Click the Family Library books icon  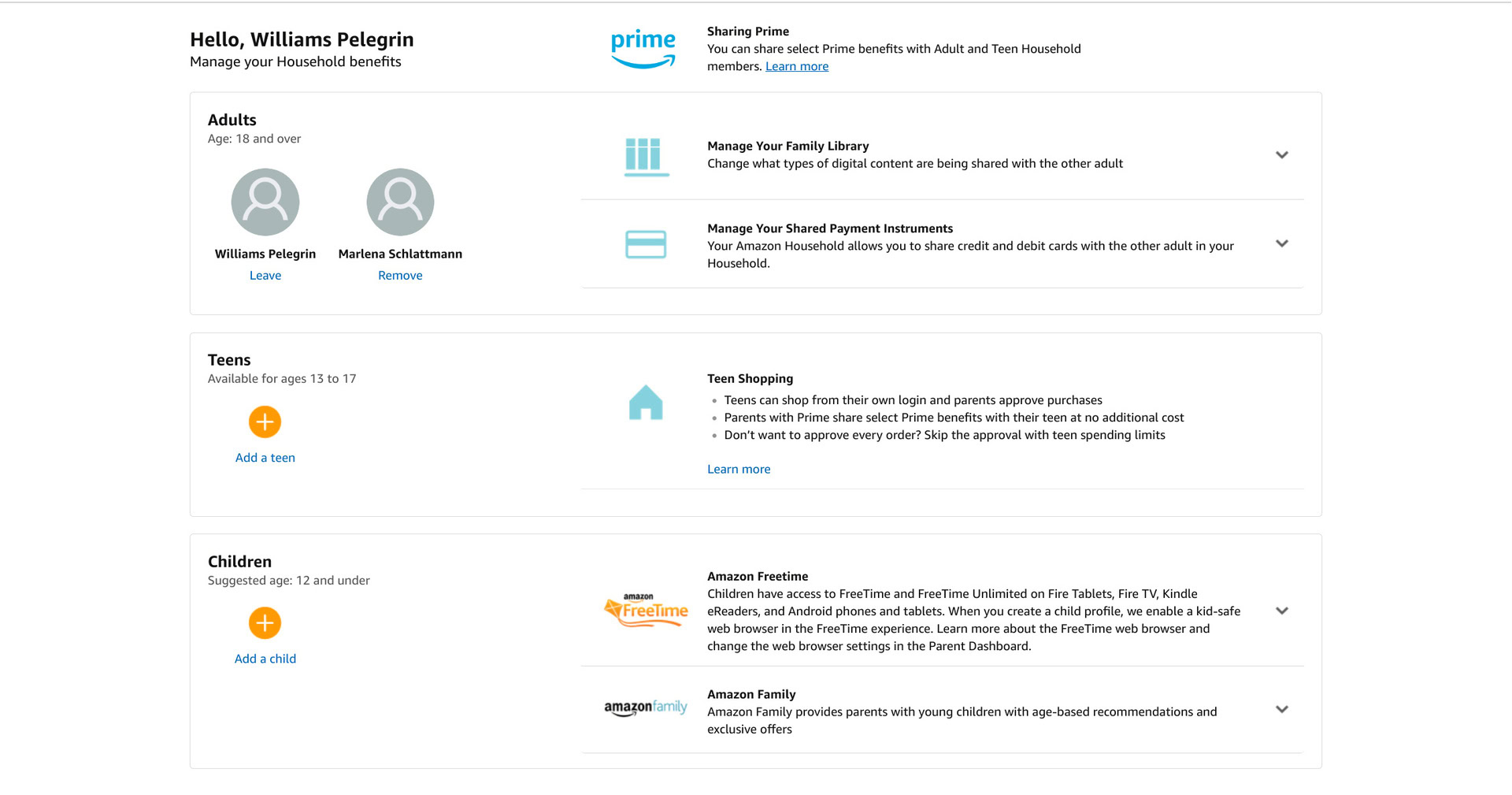[x=646, y=155]
